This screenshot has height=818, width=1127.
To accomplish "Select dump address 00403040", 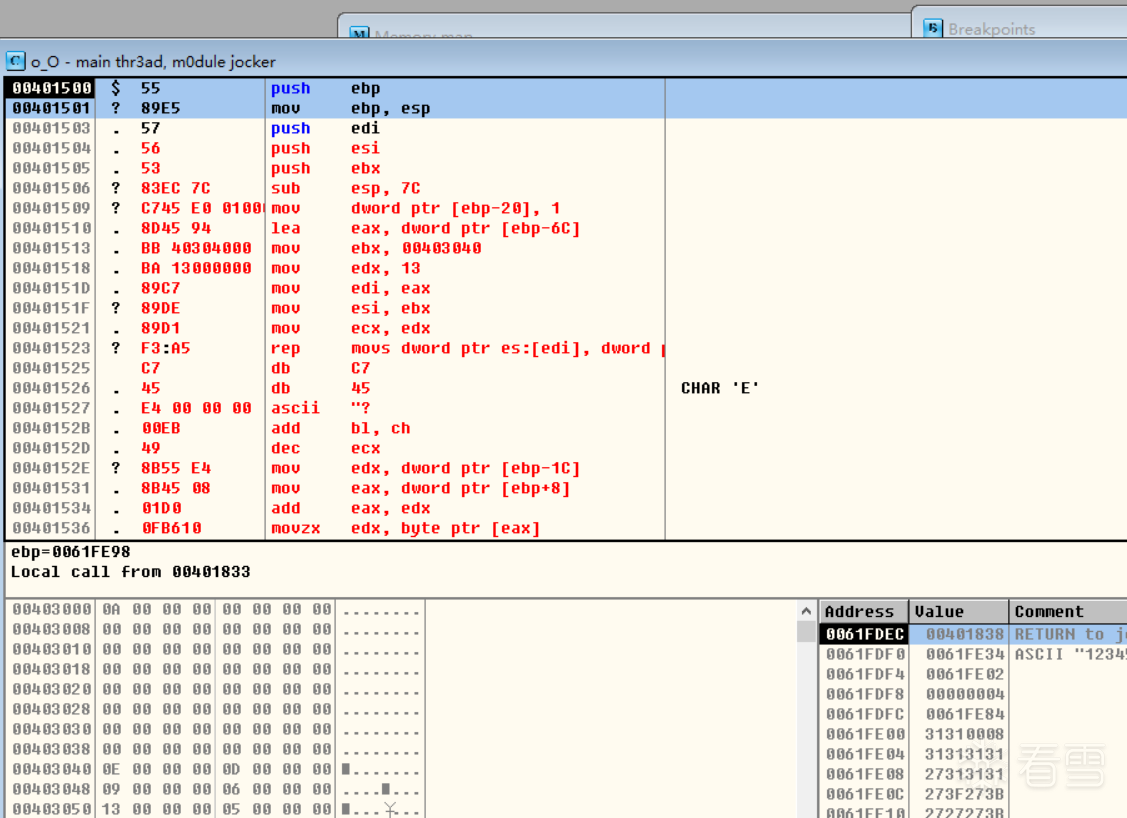I will 52,769.
